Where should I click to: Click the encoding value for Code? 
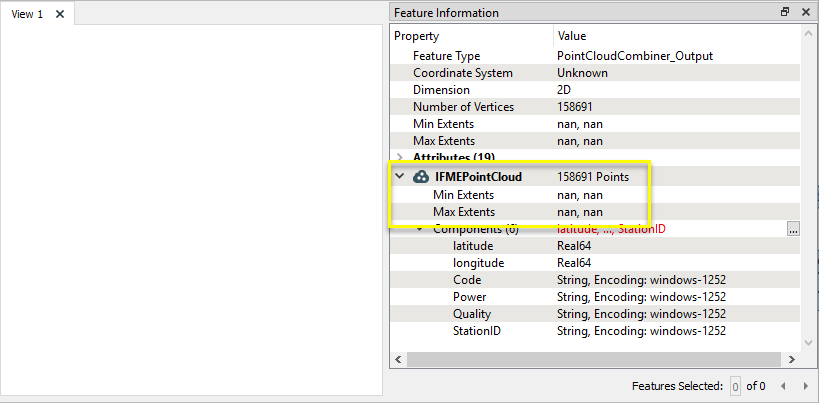[x=641, y=280]
